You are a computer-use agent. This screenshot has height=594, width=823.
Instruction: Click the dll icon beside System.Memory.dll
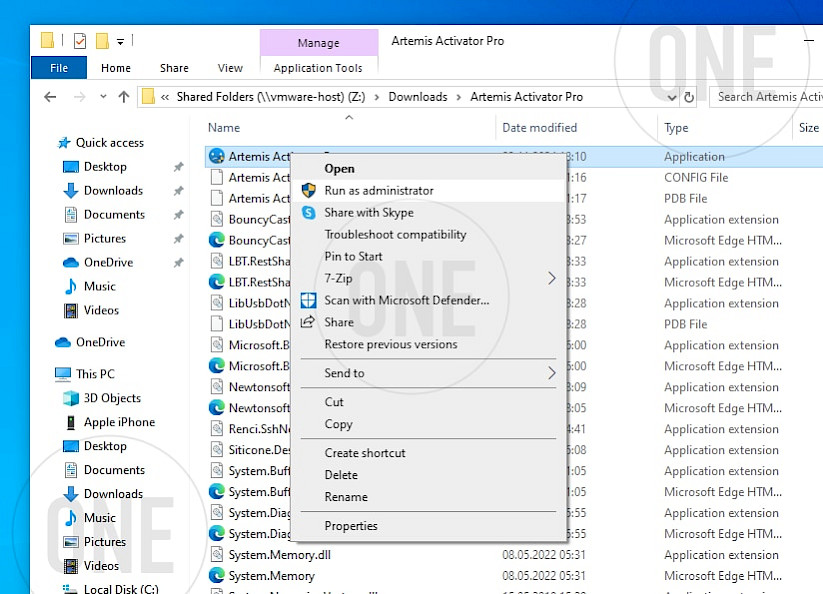coord(216,555)
